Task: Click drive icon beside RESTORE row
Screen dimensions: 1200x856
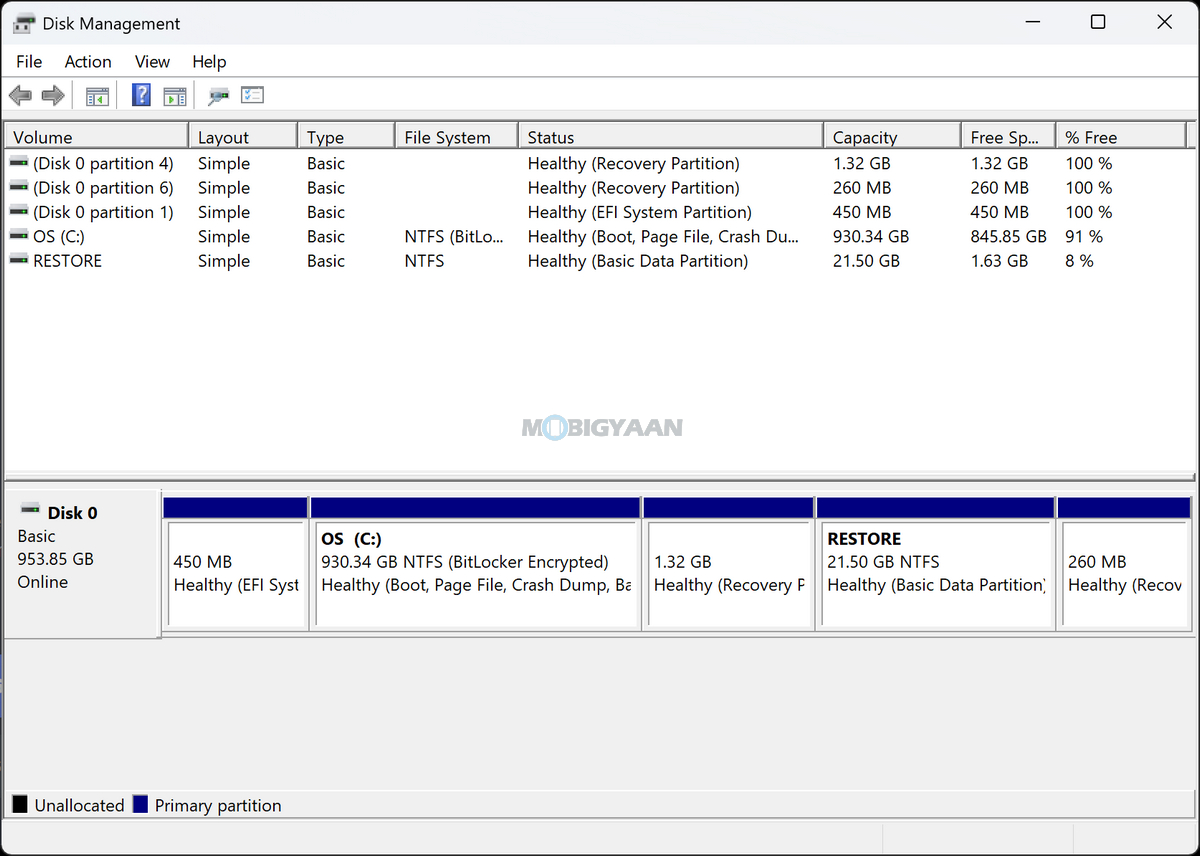Action: [18, 260]
